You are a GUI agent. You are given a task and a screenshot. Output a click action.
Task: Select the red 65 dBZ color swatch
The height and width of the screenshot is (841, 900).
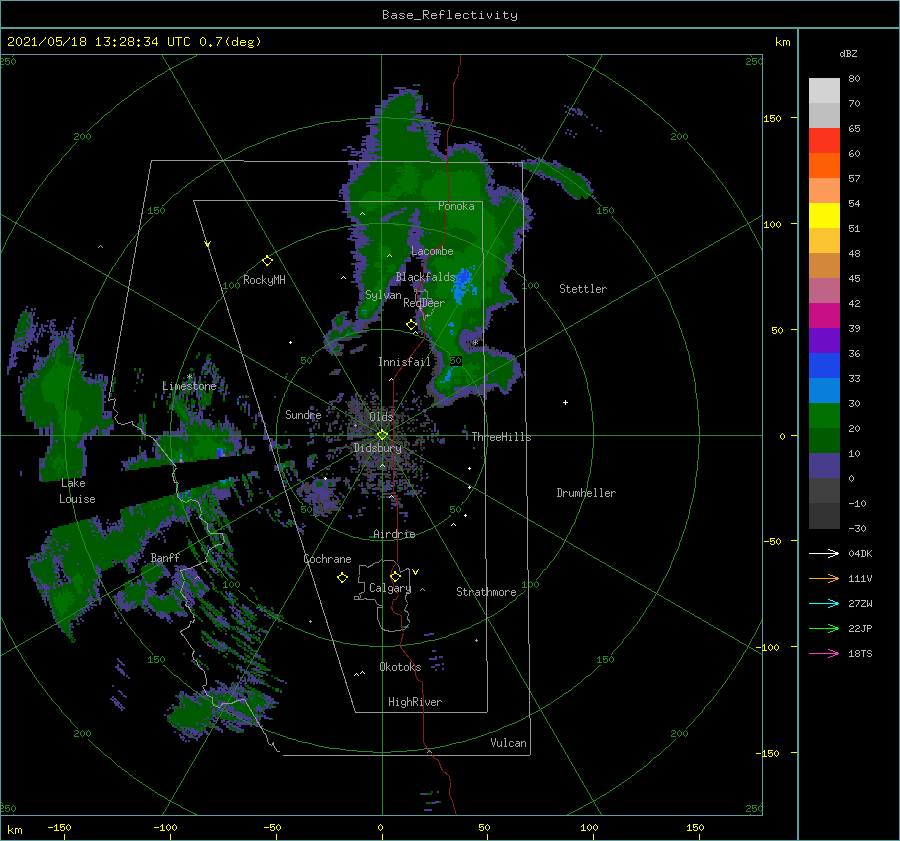[x=824, y=140]
